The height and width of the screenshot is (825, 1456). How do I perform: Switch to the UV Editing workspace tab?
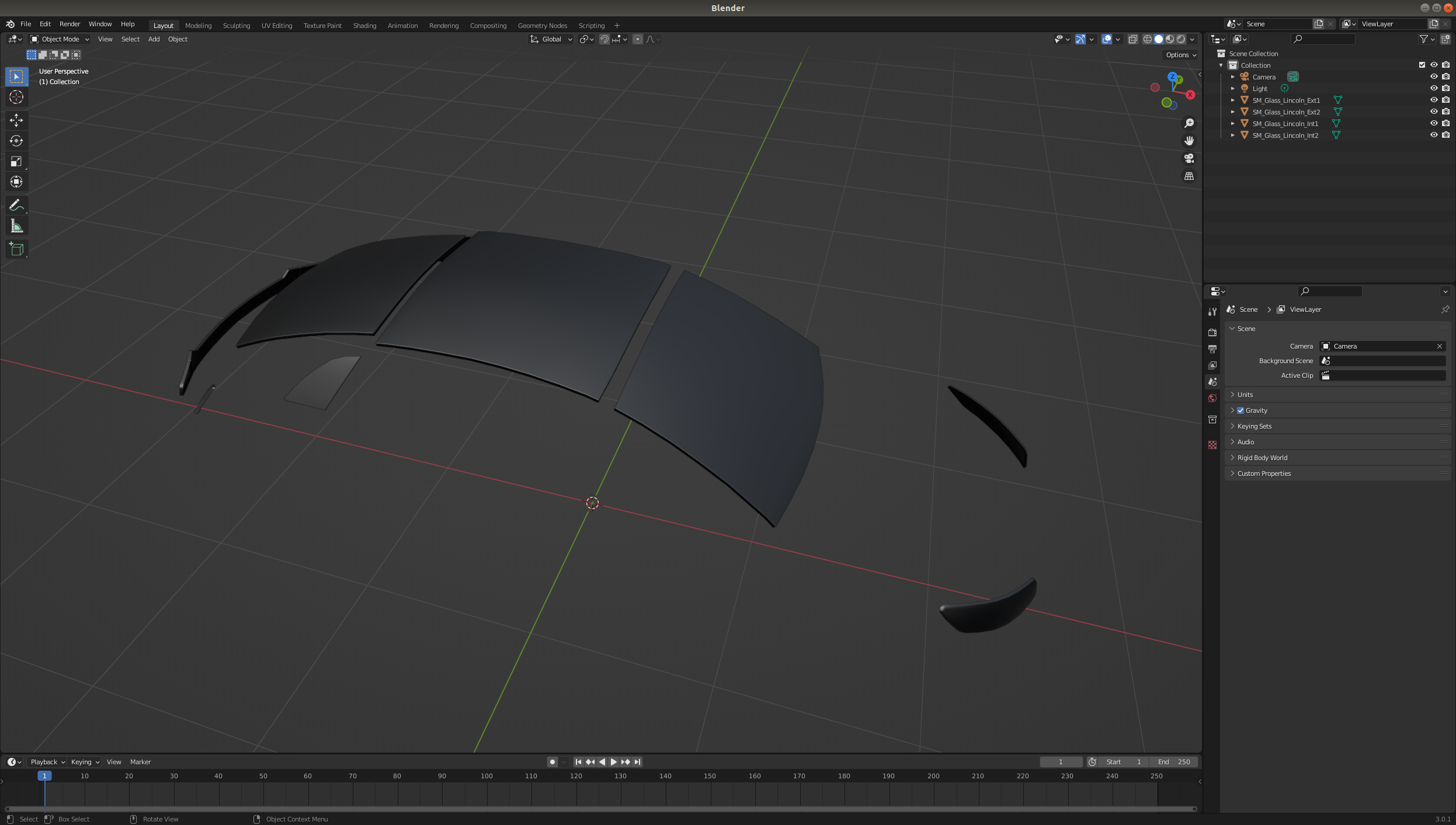[277, 25]
